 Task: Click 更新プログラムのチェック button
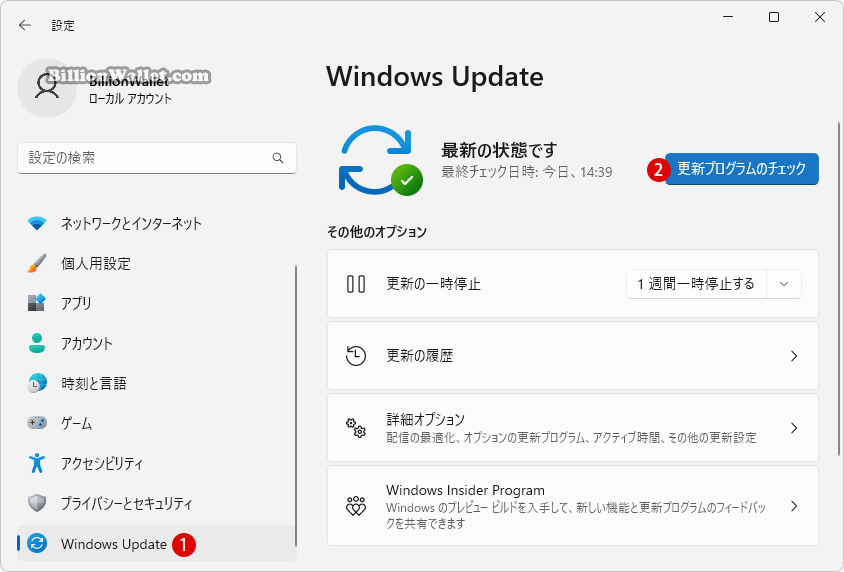pyautogui.click(x=742, y=169)
